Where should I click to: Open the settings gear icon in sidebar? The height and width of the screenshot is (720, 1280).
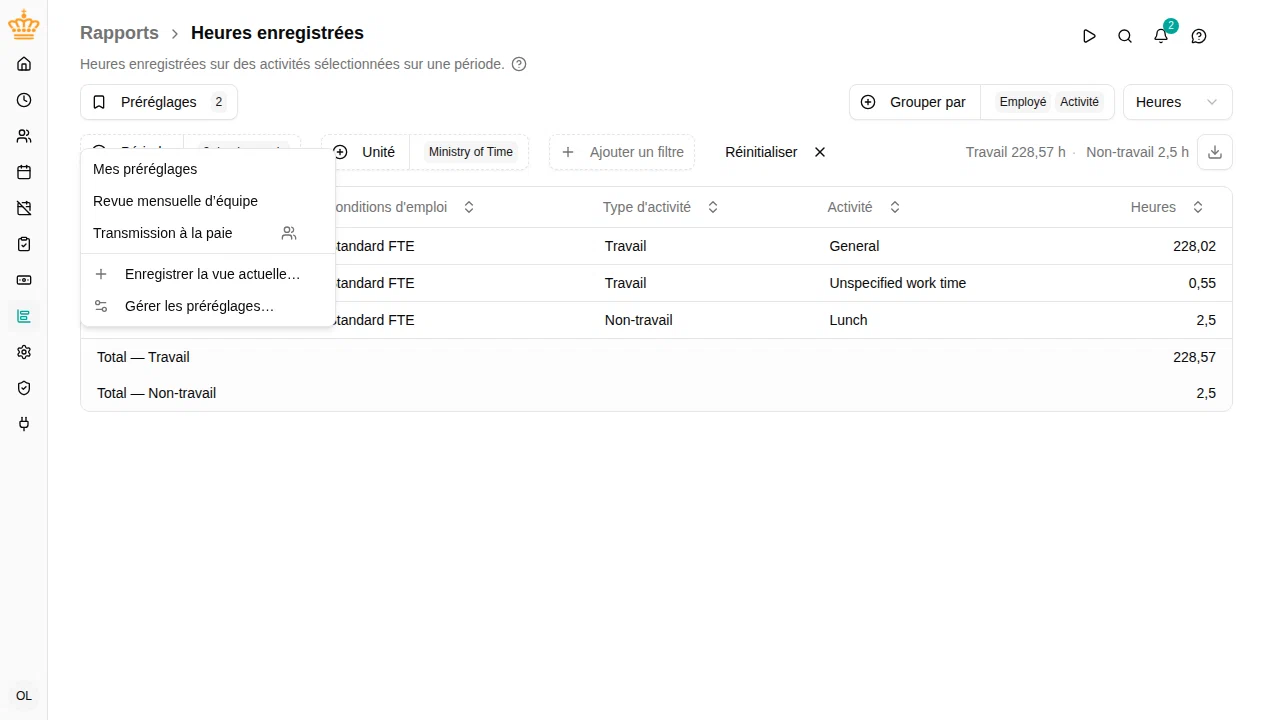coord(24,352)
